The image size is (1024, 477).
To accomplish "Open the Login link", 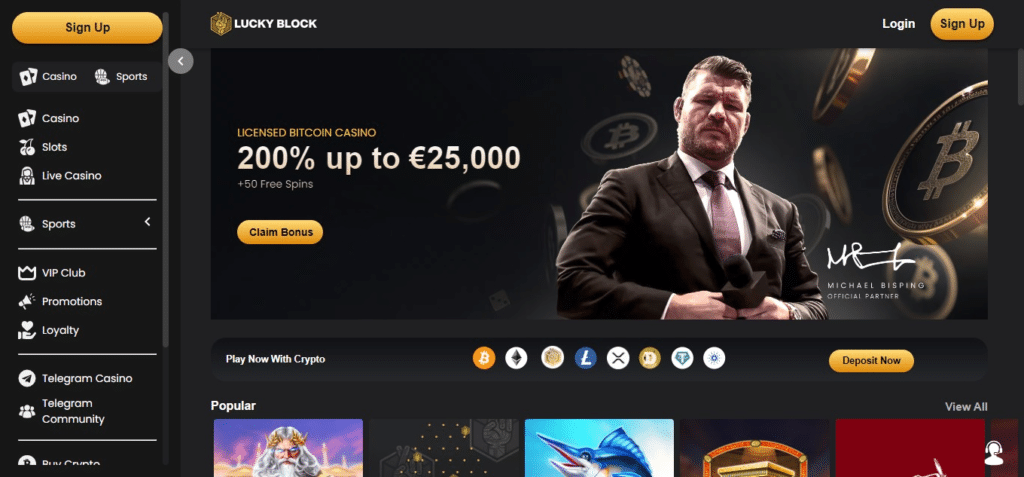I will (899, 24).
